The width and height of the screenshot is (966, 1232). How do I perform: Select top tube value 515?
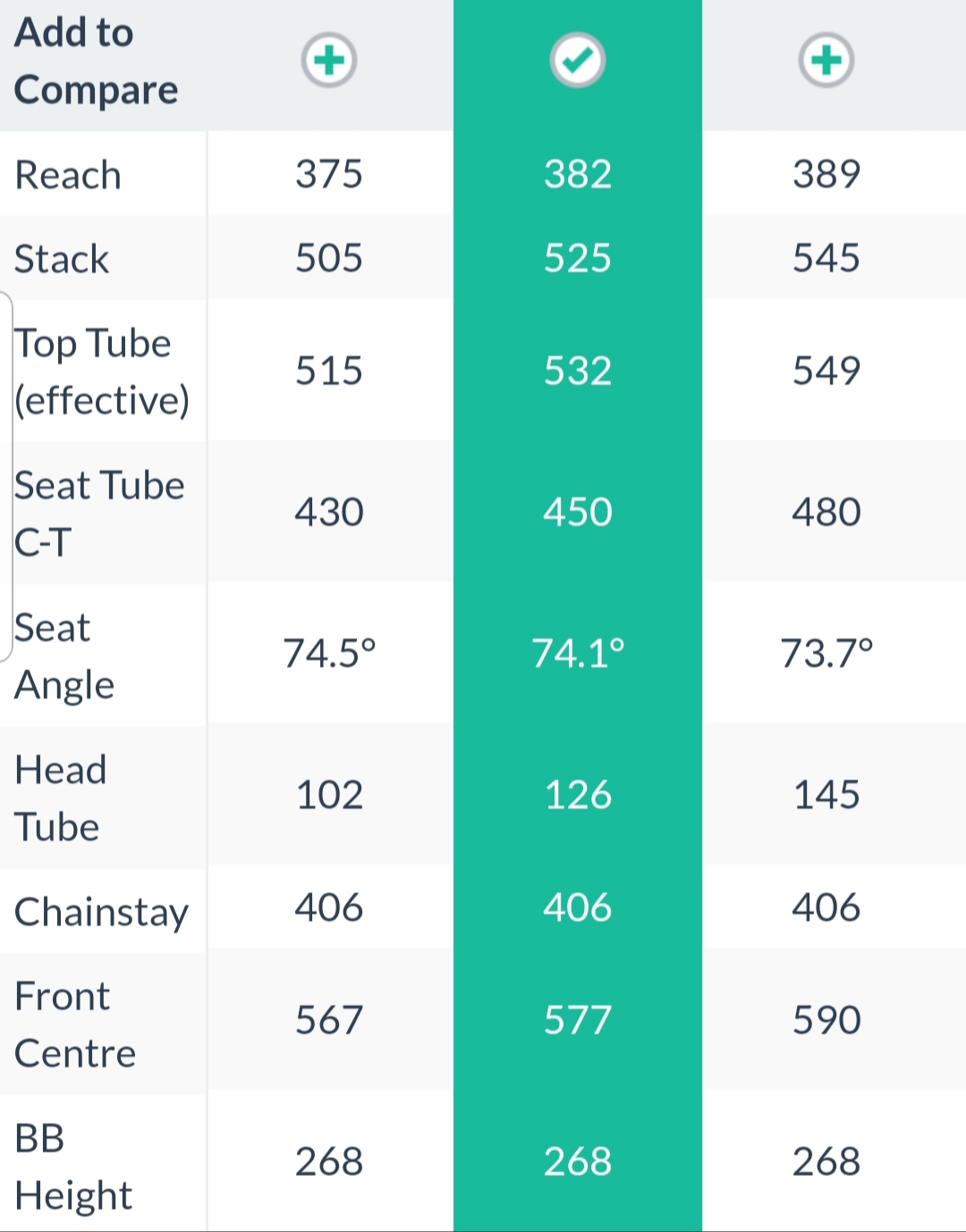[x=329, y=370]
